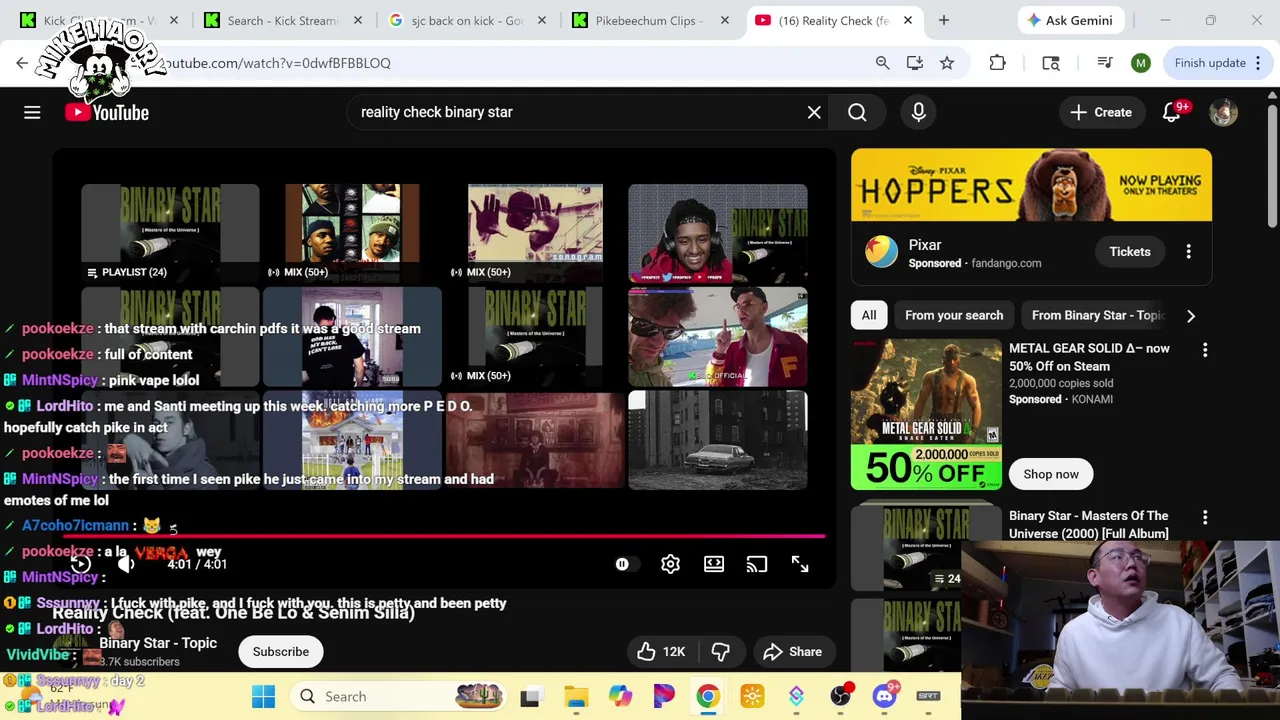Image resolution: width=1280 pixels, height=720 pixels.
Task: Open OBS Studio from the taskbar
Action: tap(841, 696)
